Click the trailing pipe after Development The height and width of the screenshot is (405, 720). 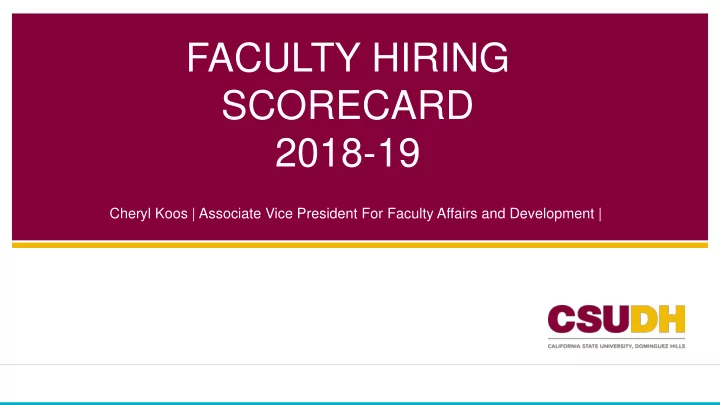[x=600, y=214]
